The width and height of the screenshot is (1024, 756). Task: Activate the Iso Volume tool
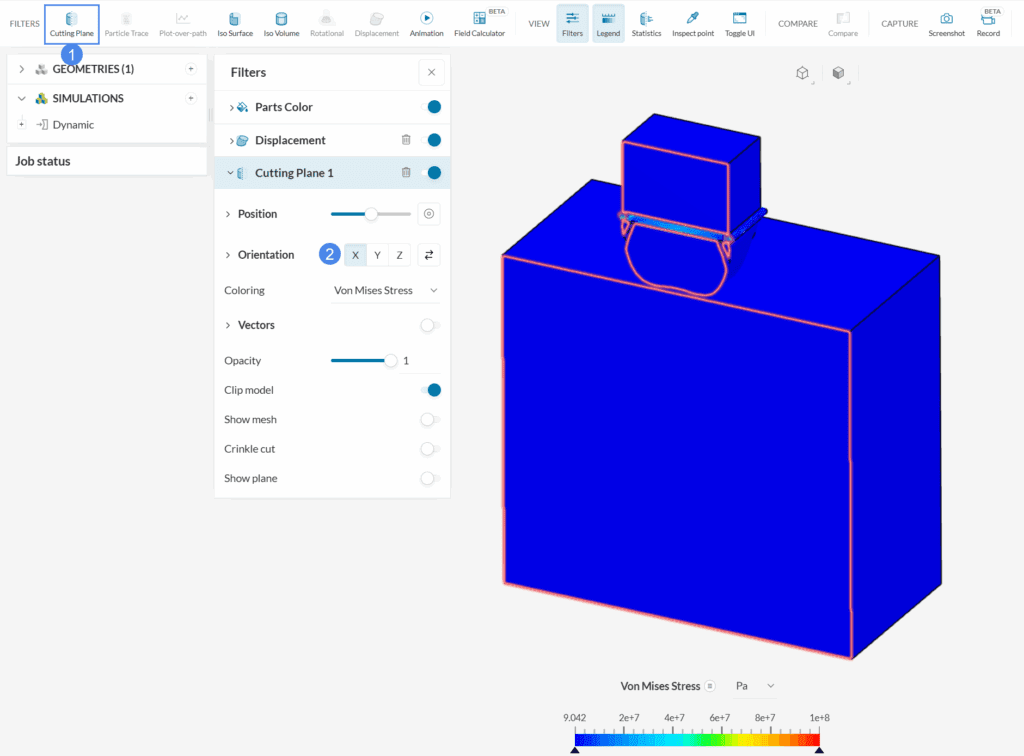coord(281,22)
